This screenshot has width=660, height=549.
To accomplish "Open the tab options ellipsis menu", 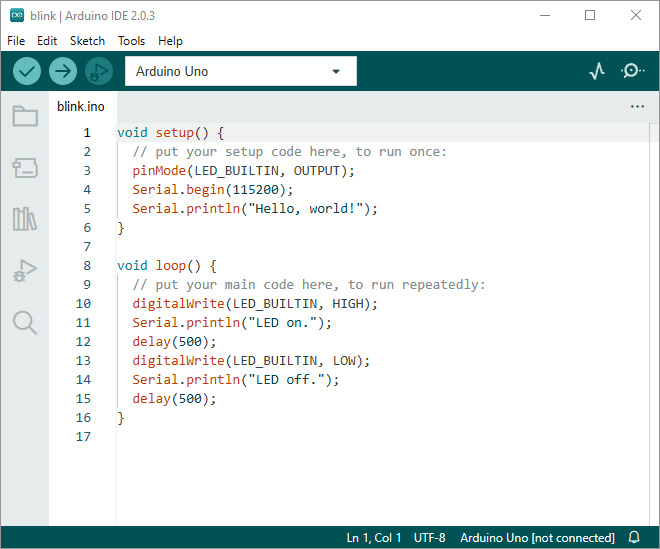I will [x=637, y=107].
